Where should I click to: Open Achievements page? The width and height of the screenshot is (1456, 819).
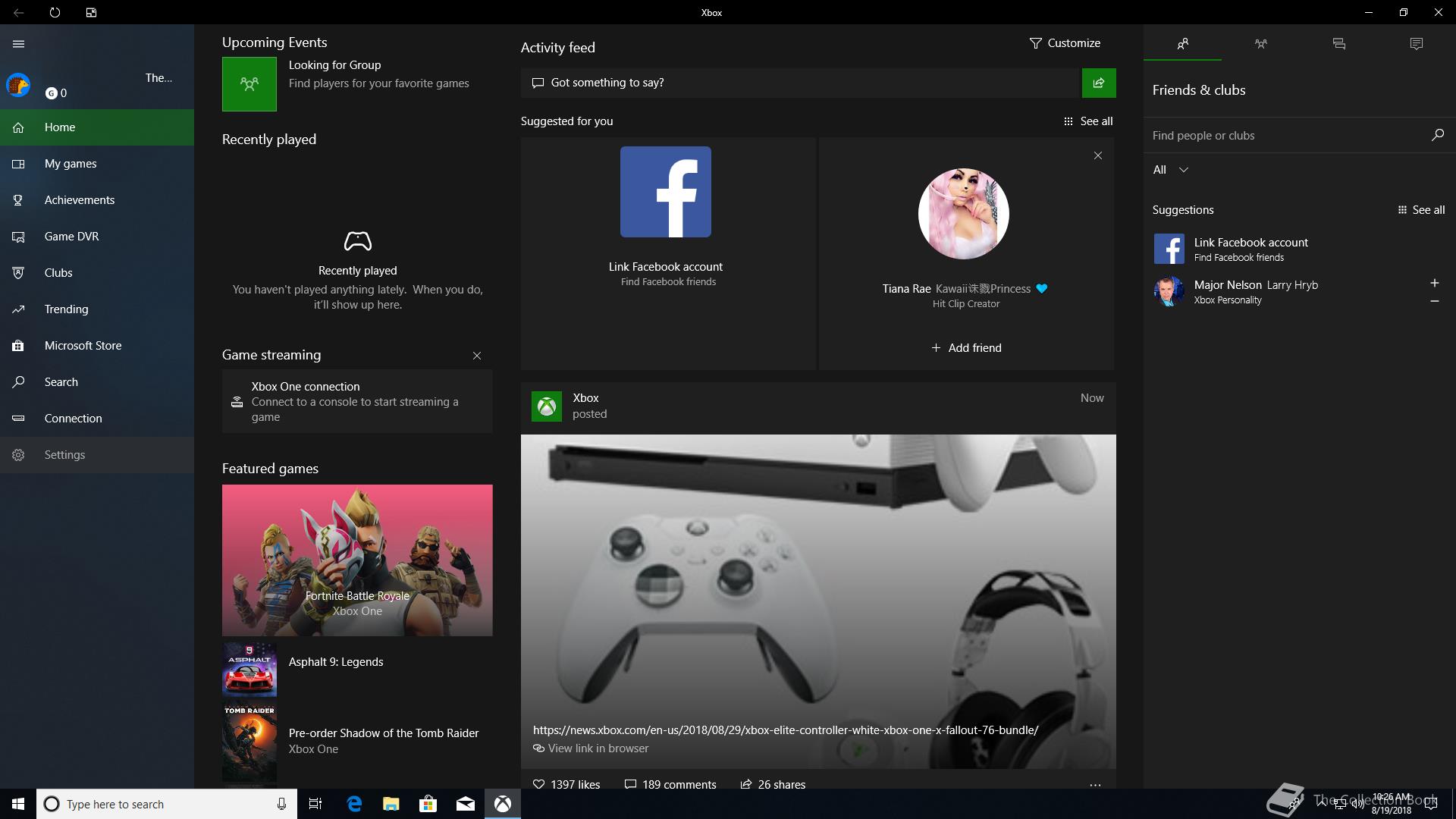click(x=97, y=200)
